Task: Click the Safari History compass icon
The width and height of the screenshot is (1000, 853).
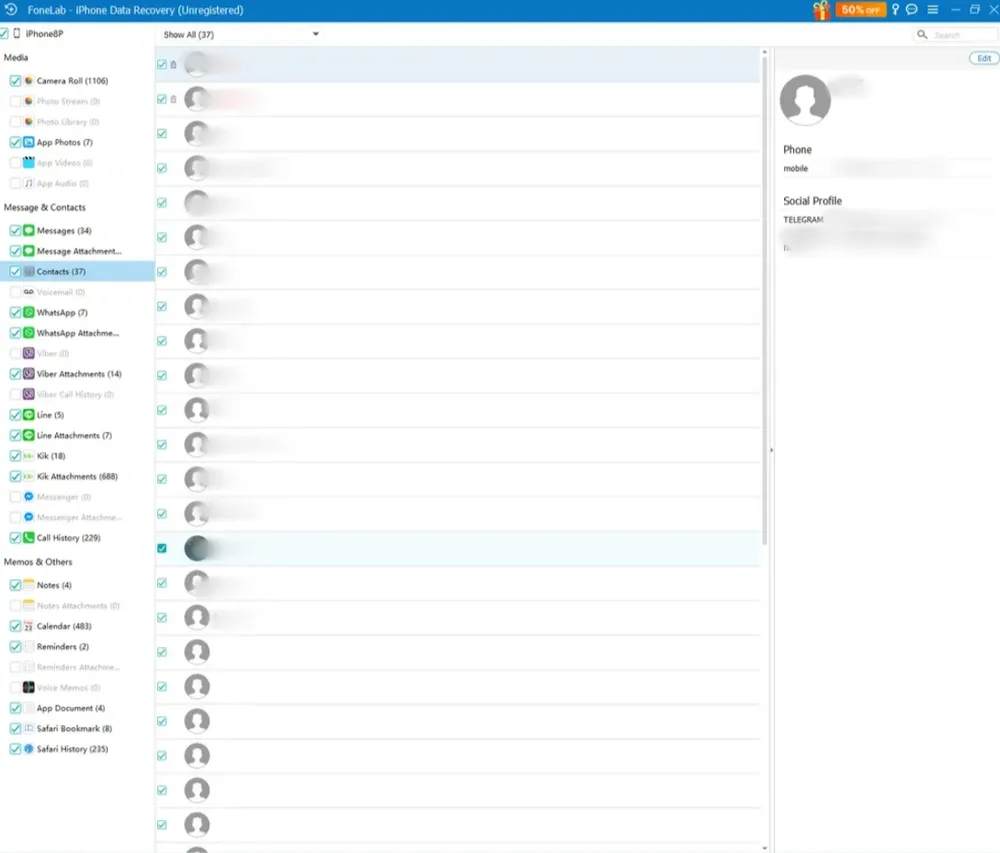Action: tap(29, 749)
